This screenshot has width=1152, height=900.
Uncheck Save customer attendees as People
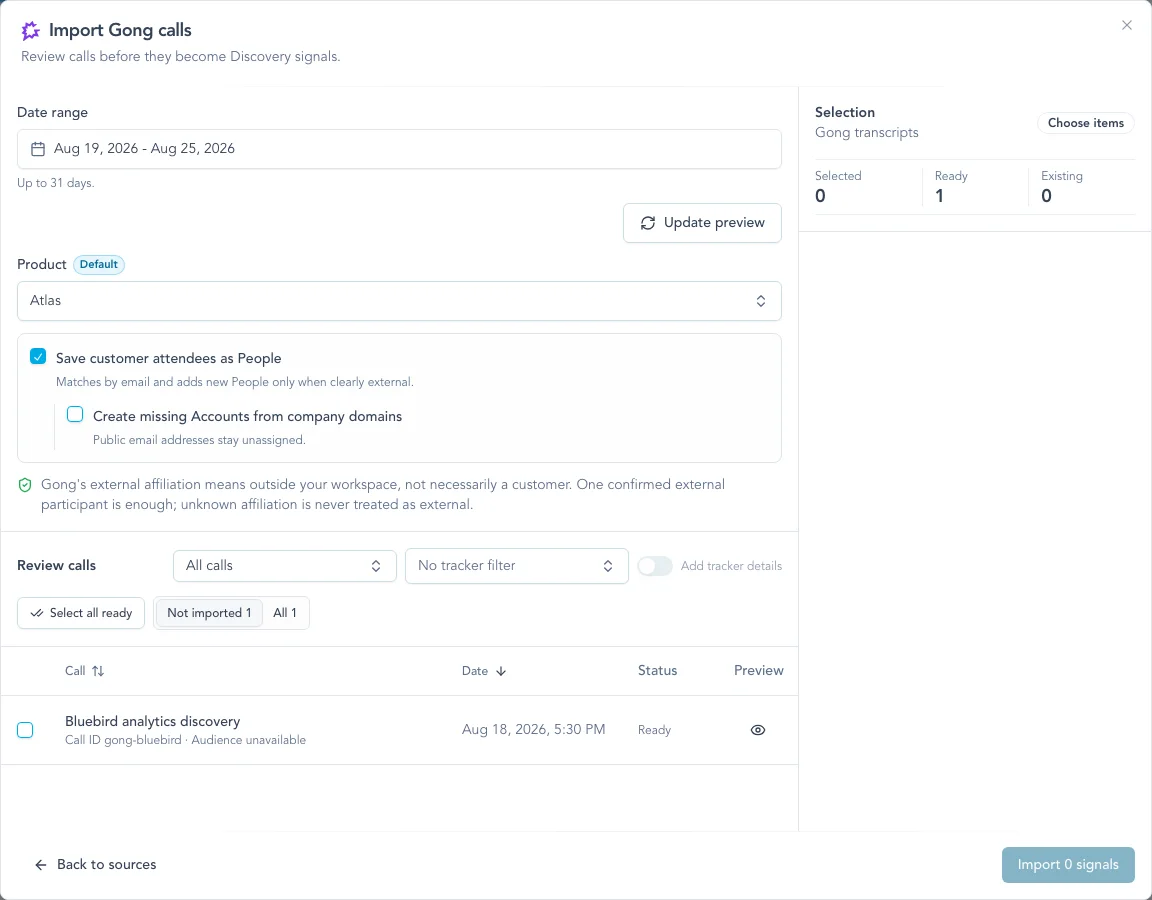tap(38, 356)
